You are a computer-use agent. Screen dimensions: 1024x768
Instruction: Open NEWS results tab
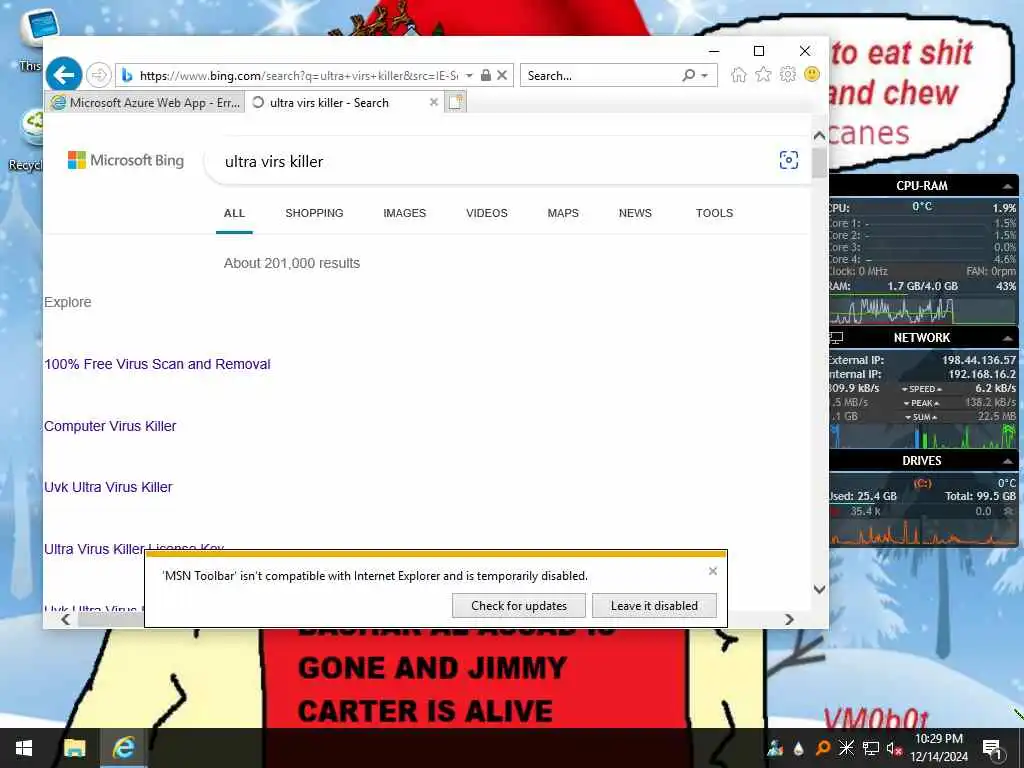(635, 213)
